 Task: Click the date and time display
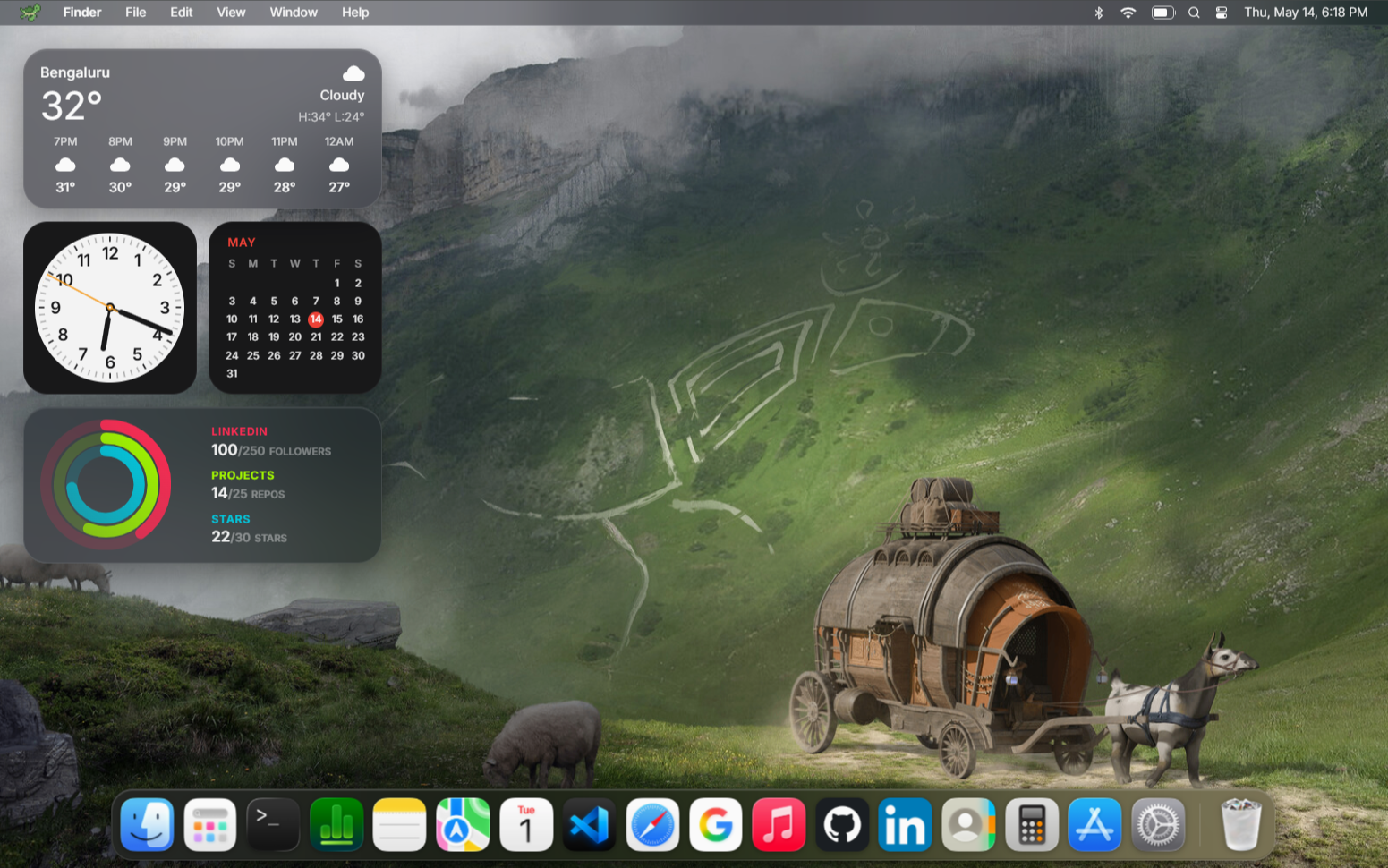coord(1306,13)
